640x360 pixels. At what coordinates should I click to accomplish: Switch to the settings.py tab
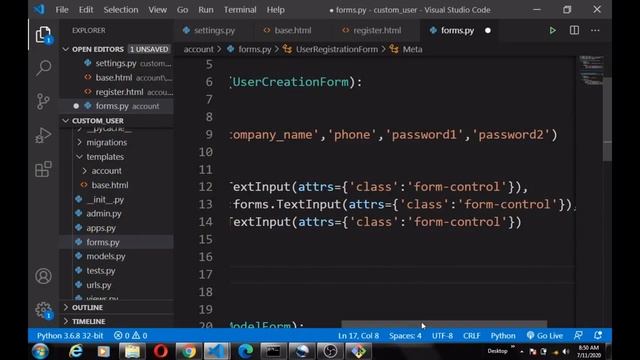pos(214,30)
